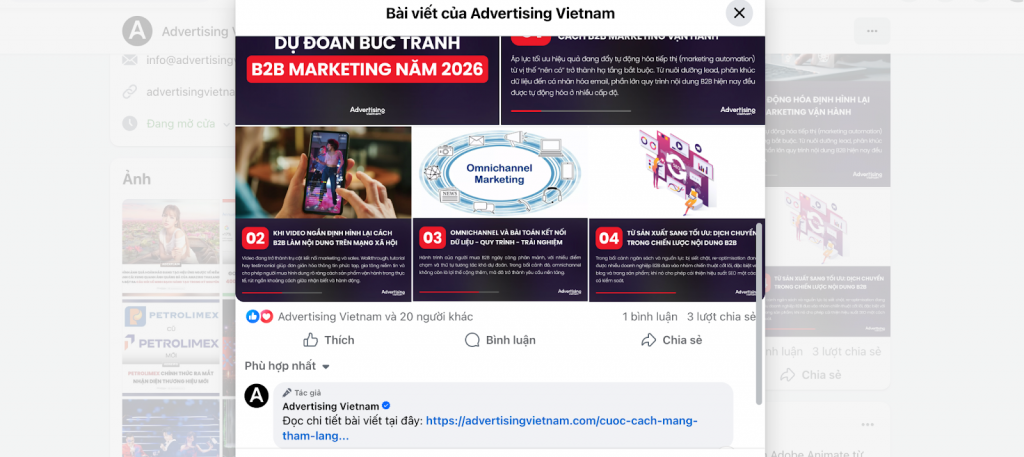View the 1 bình luận count
Image resolution: width=1024 pixels, height=457 pixels.
[x=650, y=317]
